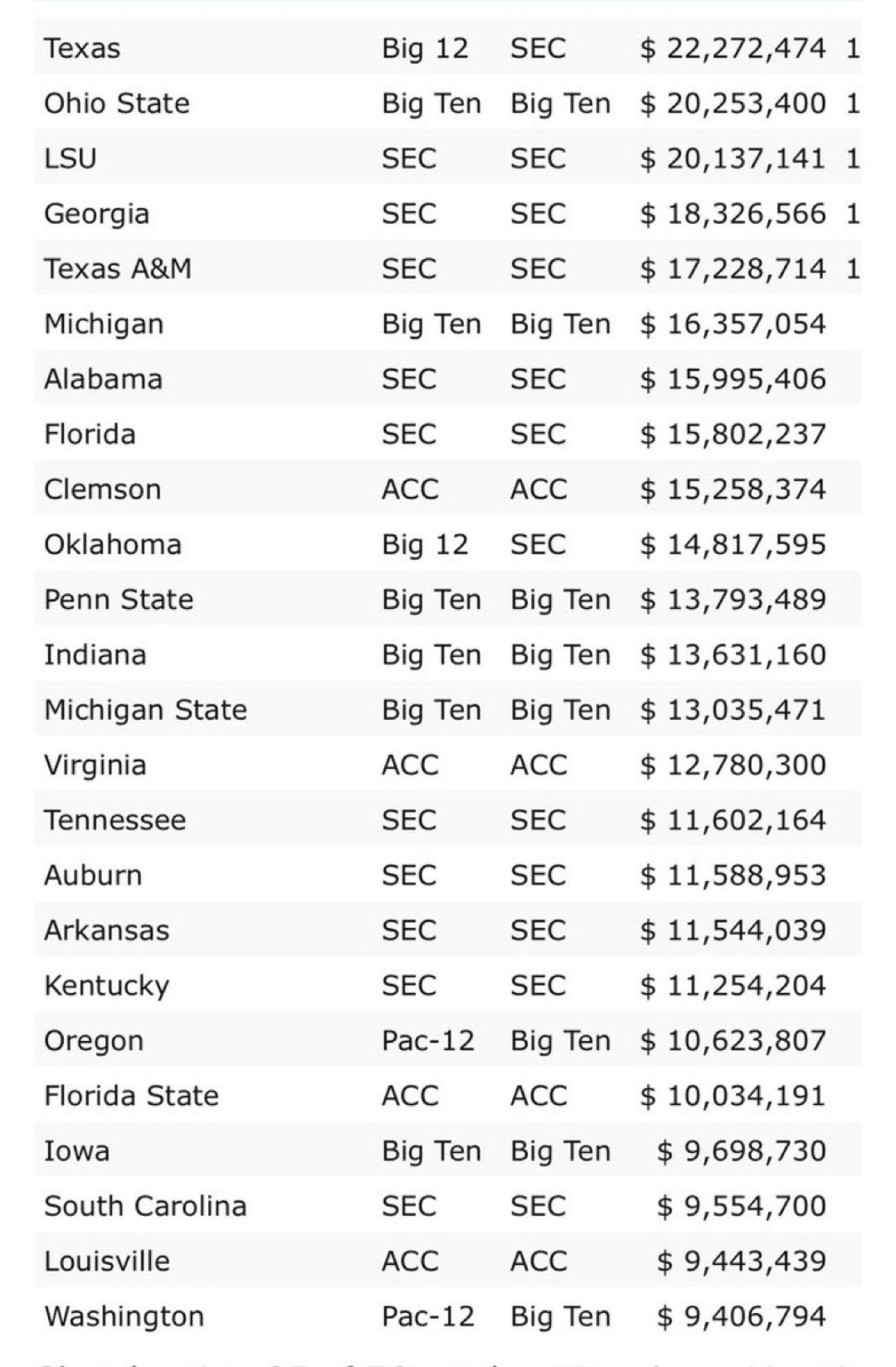This screenshot has width=896, height=1367.
Task: Select the Iowa school name
Action: pos(76,1151)
